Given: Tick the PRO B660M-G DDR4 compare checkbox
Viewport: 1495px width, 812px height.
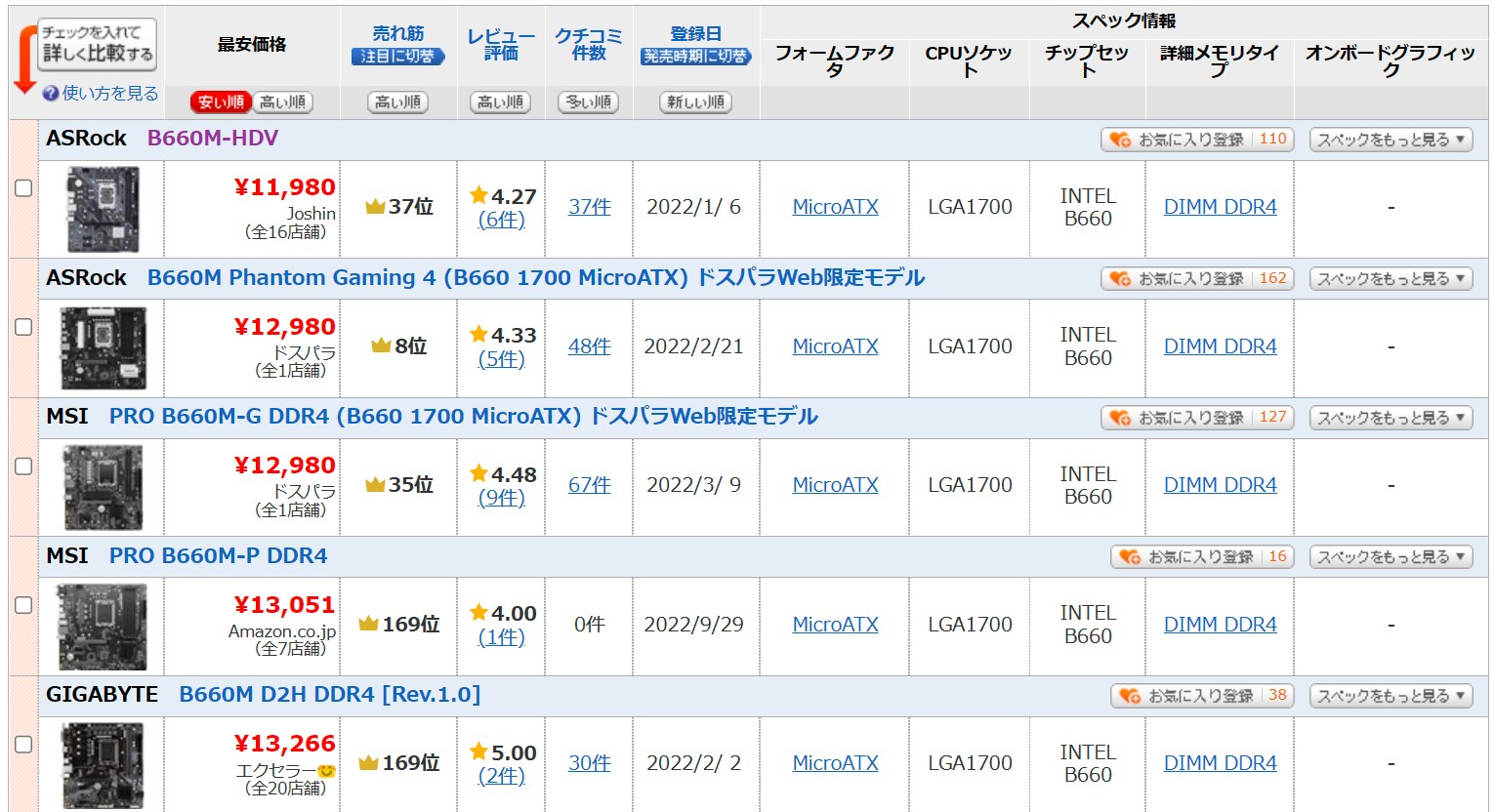Looking at the screenshot, I should click(x=23, y=467).
